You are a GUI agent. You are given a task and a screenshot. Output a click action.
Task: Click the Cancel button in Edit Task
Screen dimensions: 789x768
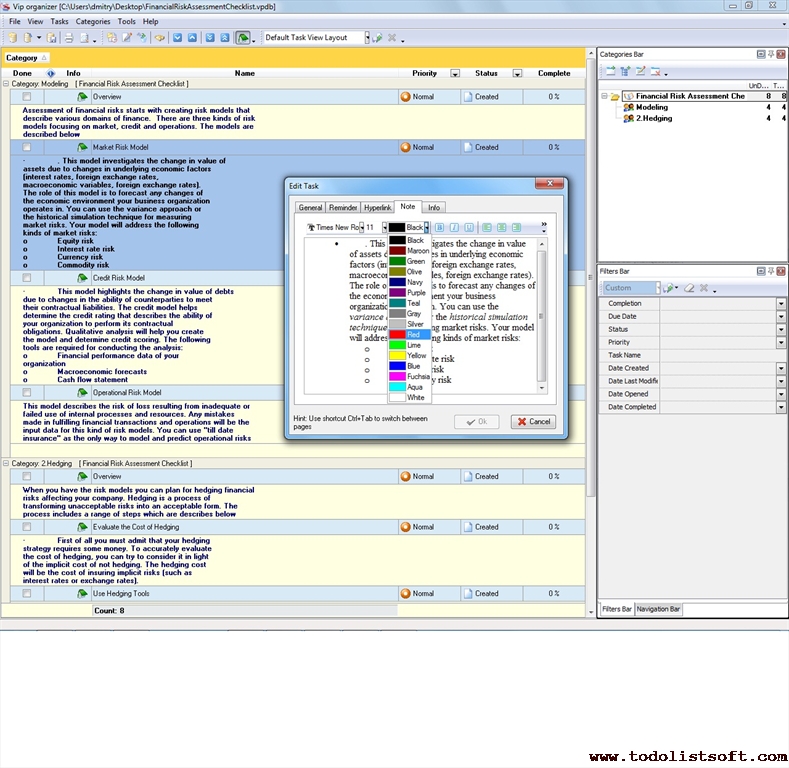(533, 422)
